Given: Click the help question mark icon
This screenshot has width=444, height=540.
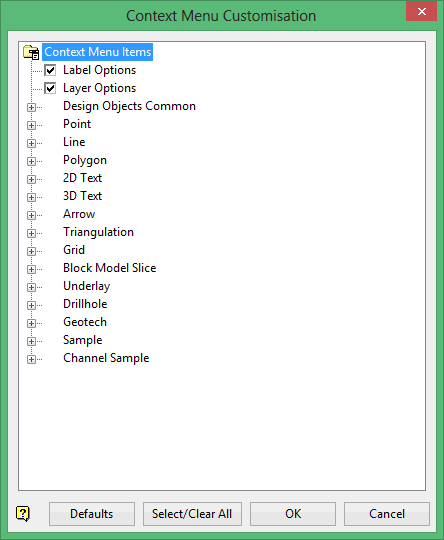Looking at the screenshot, I should pos(23,514).
